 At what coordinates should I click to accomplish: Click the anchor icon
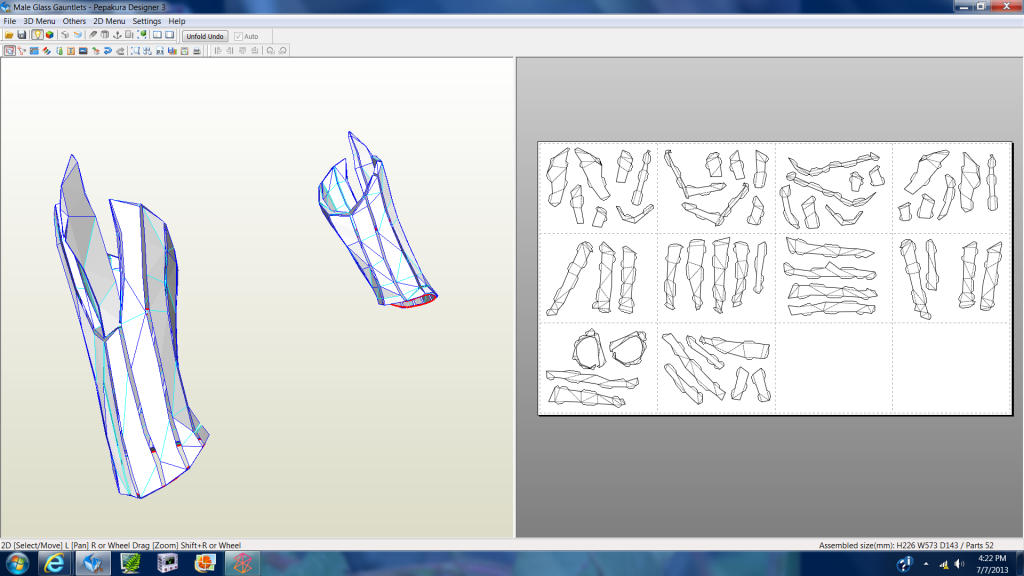click(x=117, y=35)
